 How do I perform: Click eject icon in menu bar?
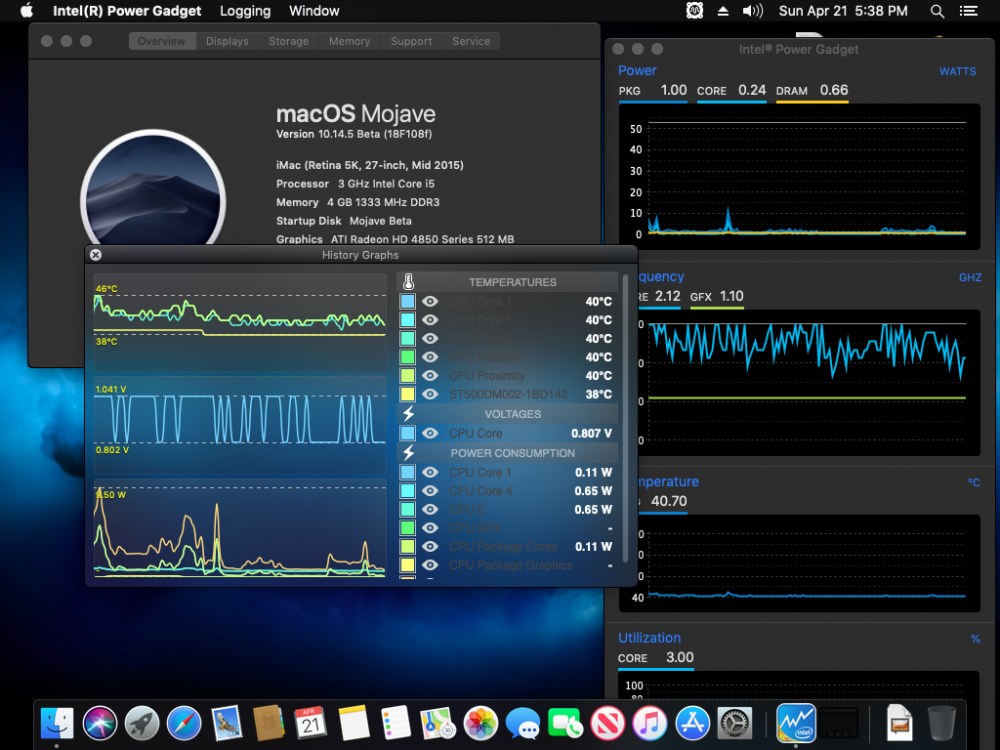(723, 11)
